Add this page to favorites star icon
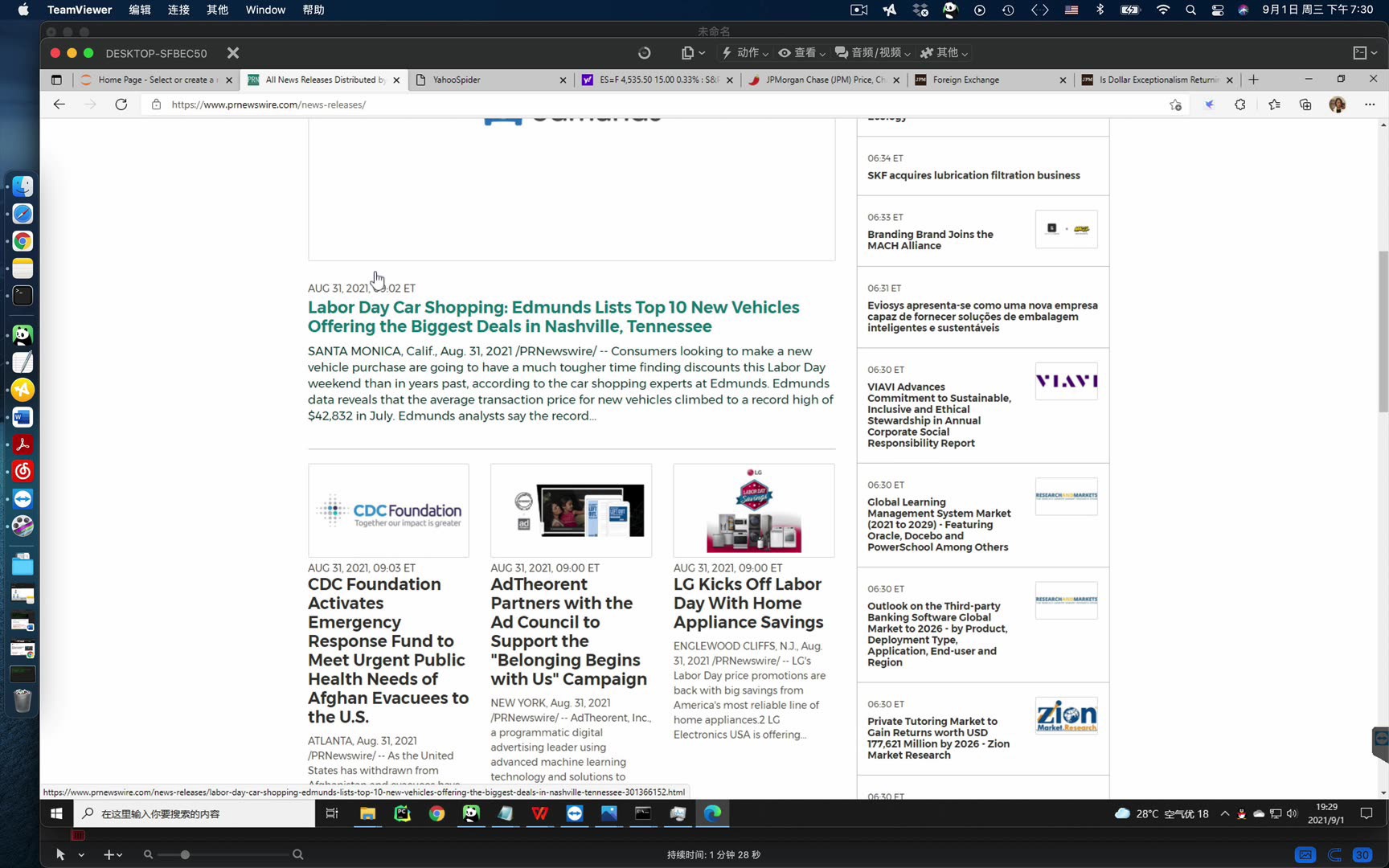 pos(1175,104)
